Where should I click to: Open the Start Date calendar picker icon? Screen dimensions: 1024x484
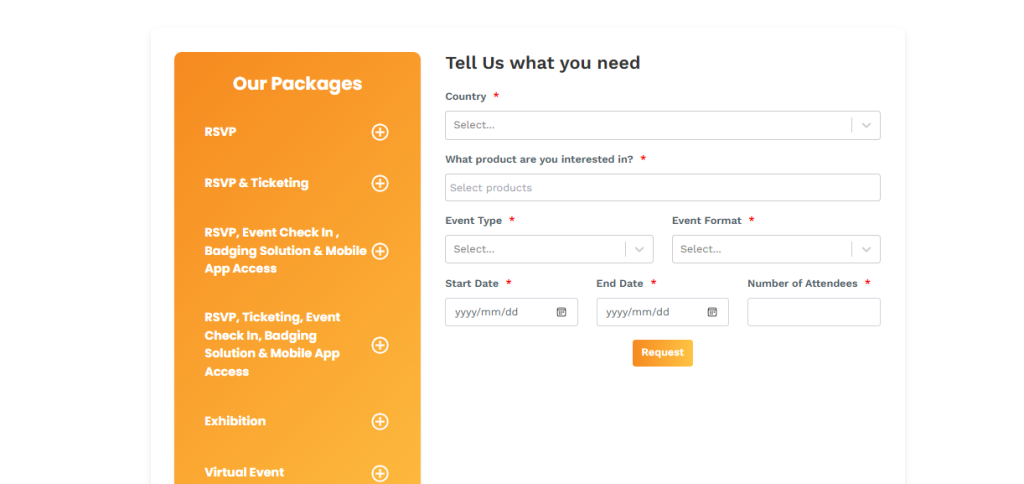[561, 312]
